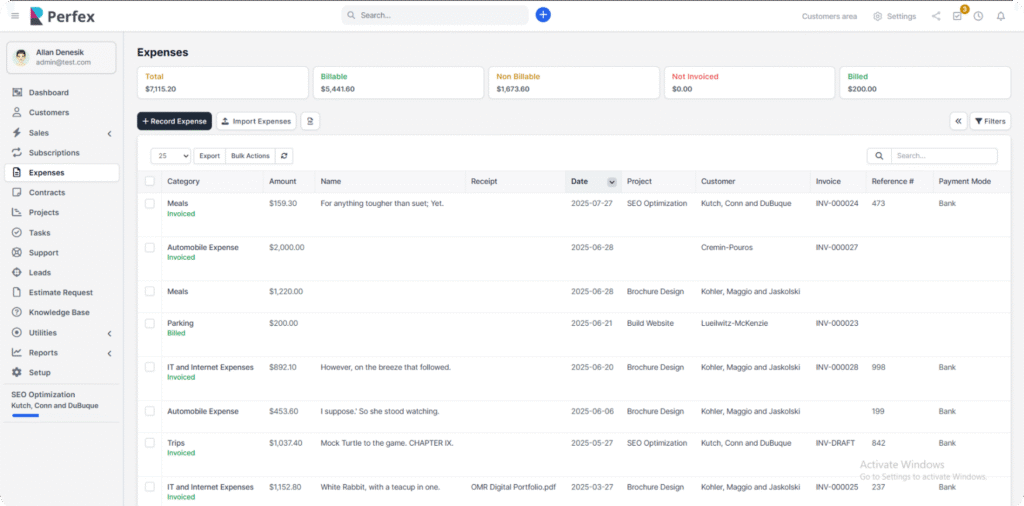Open the Expenses sidebar menu item
The image size is (1024, 506).
pyautogui.click(x=61, y=172)
